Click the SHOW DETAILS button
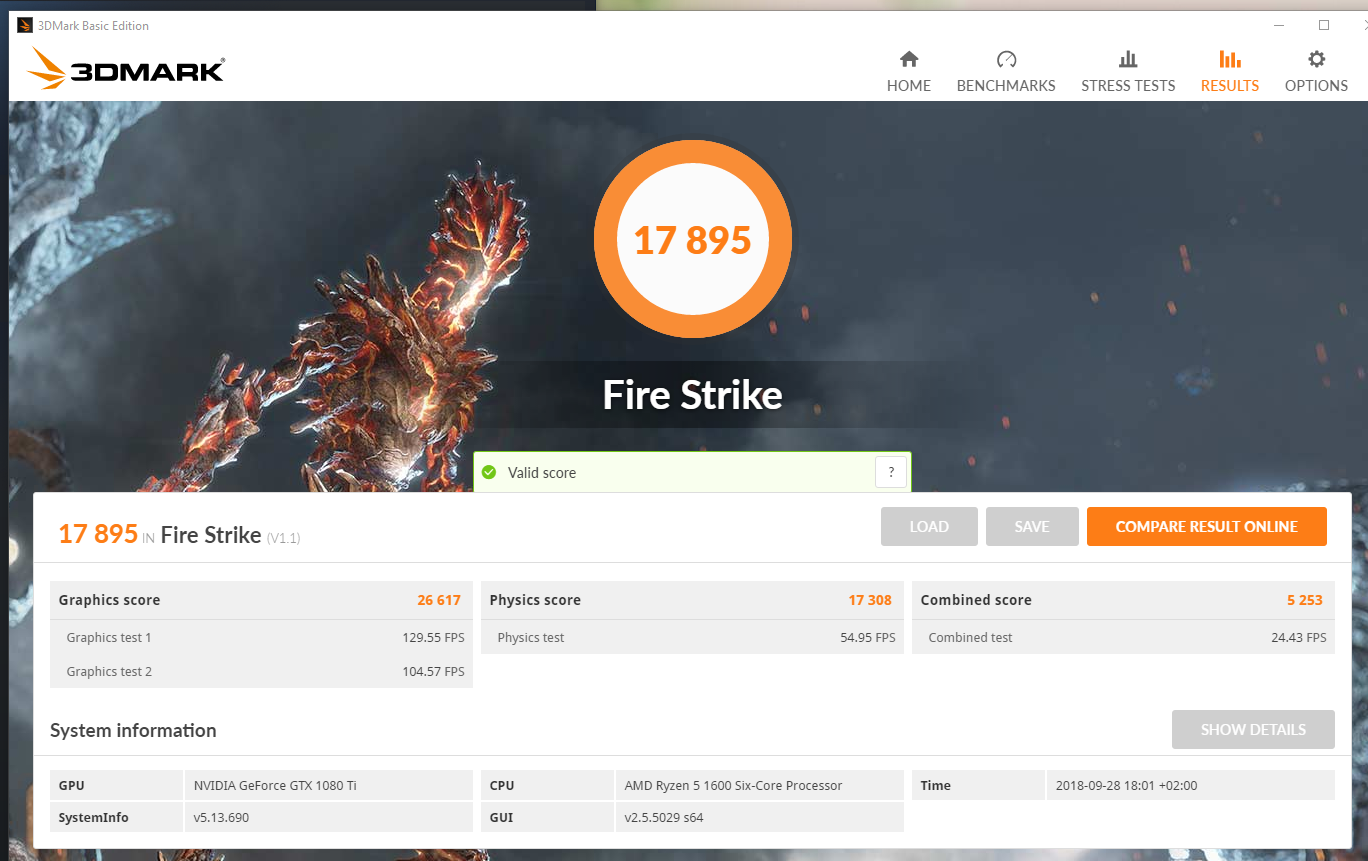The width and height of the screenshot is (1368, 861). (1253, 730)
